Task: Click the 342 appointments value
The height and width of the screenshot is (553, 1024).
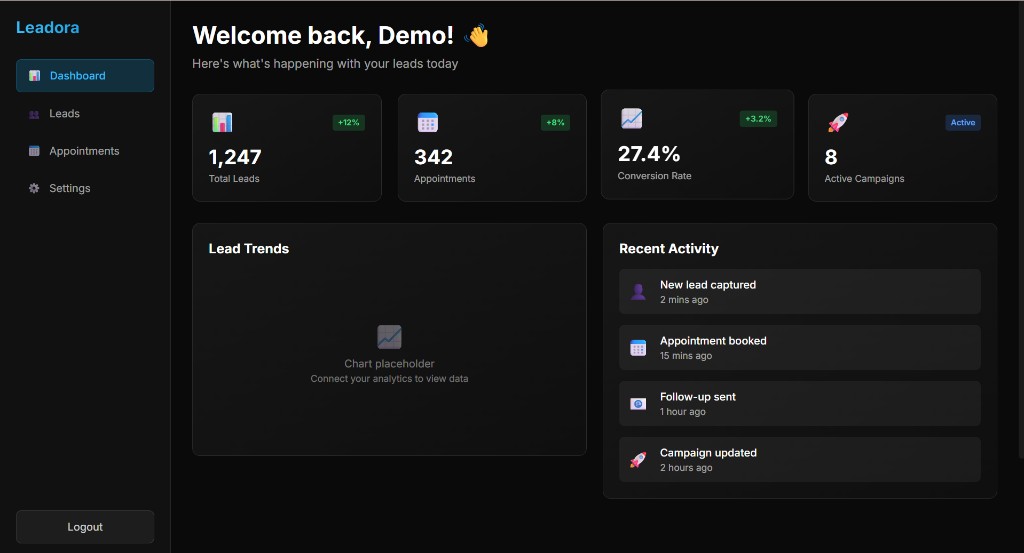Action: coord(434,157)
